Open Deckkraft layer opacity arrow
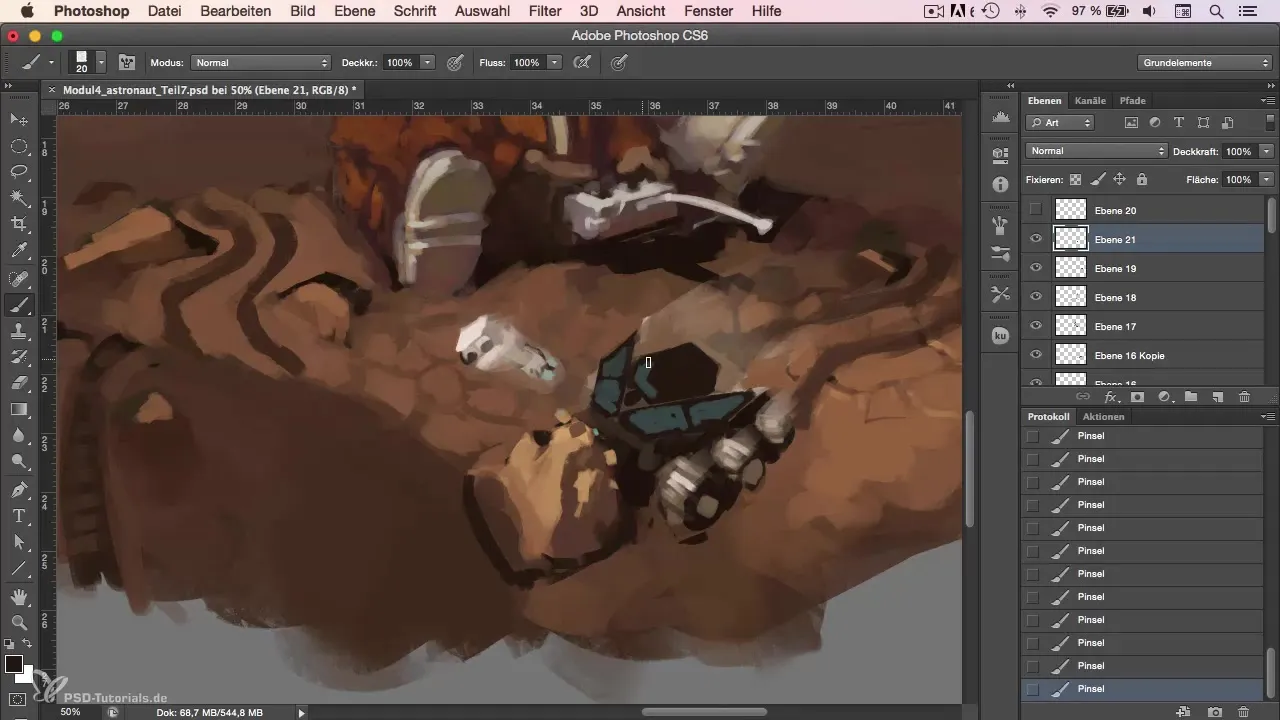This screenshot has width=1280, height=720. click(1267, 151)
